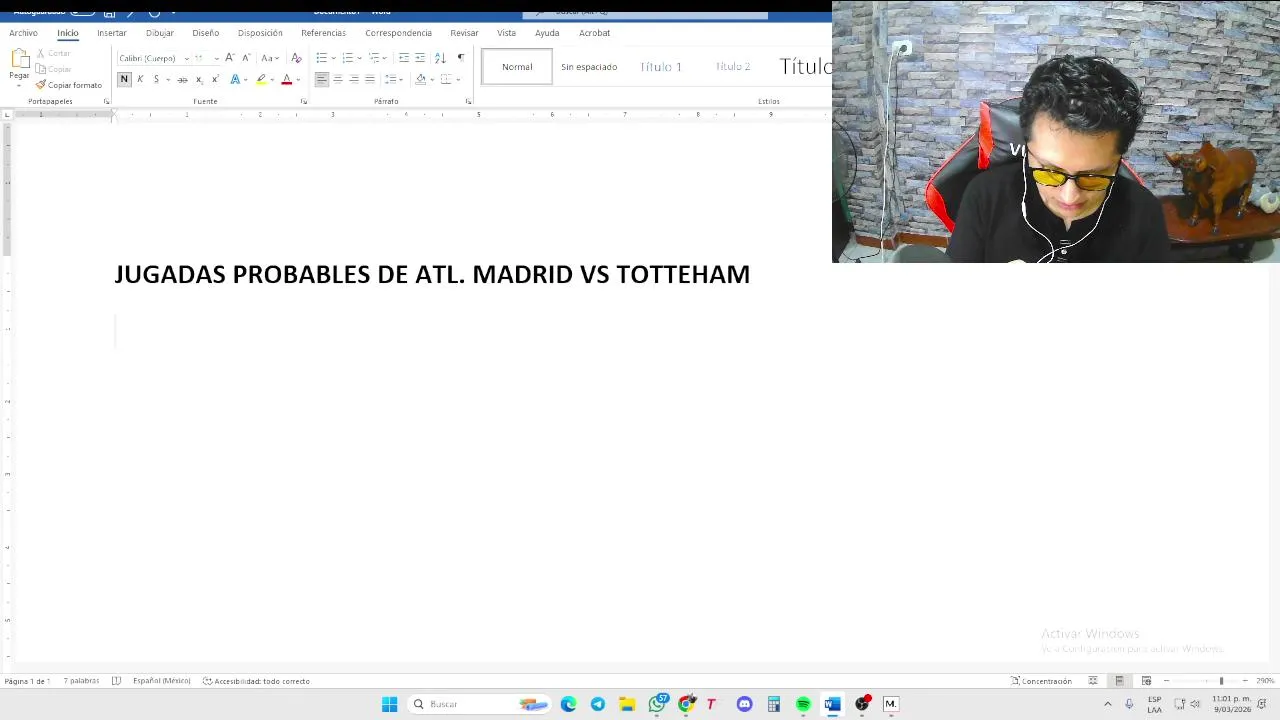Adjust the zoom slider in status bar
The width and height of the screenshot is (1280, 720).
coord(1221,681)
